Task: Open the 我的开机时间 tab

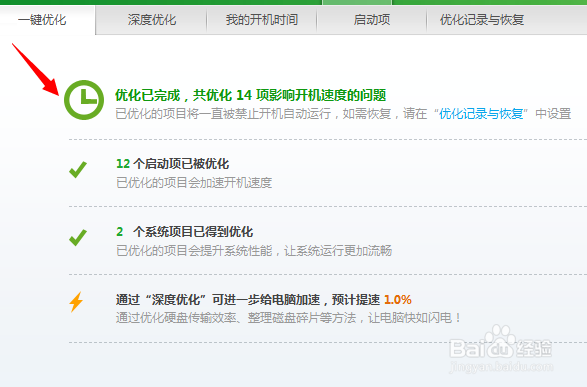Action: coord(262,20)
